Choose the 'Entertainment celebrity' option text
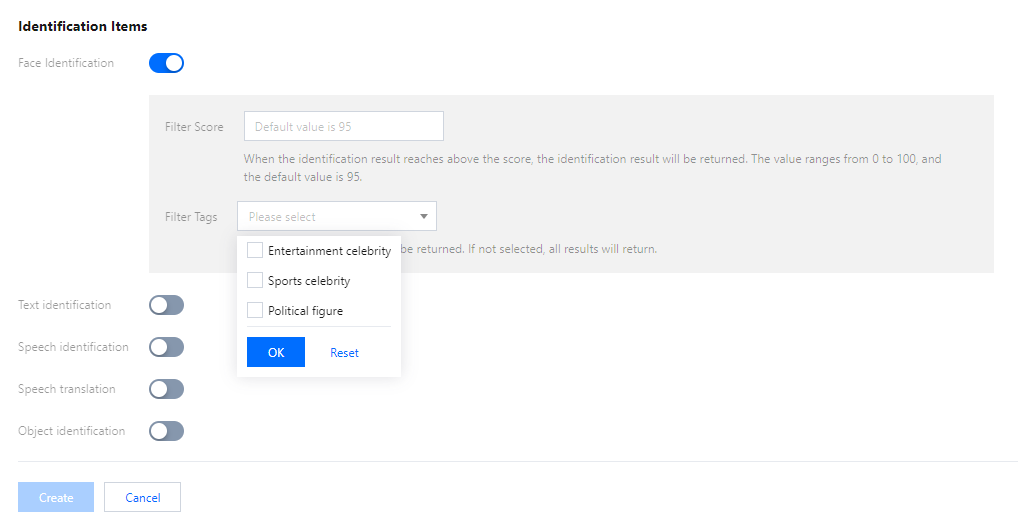 pos(329,251)
